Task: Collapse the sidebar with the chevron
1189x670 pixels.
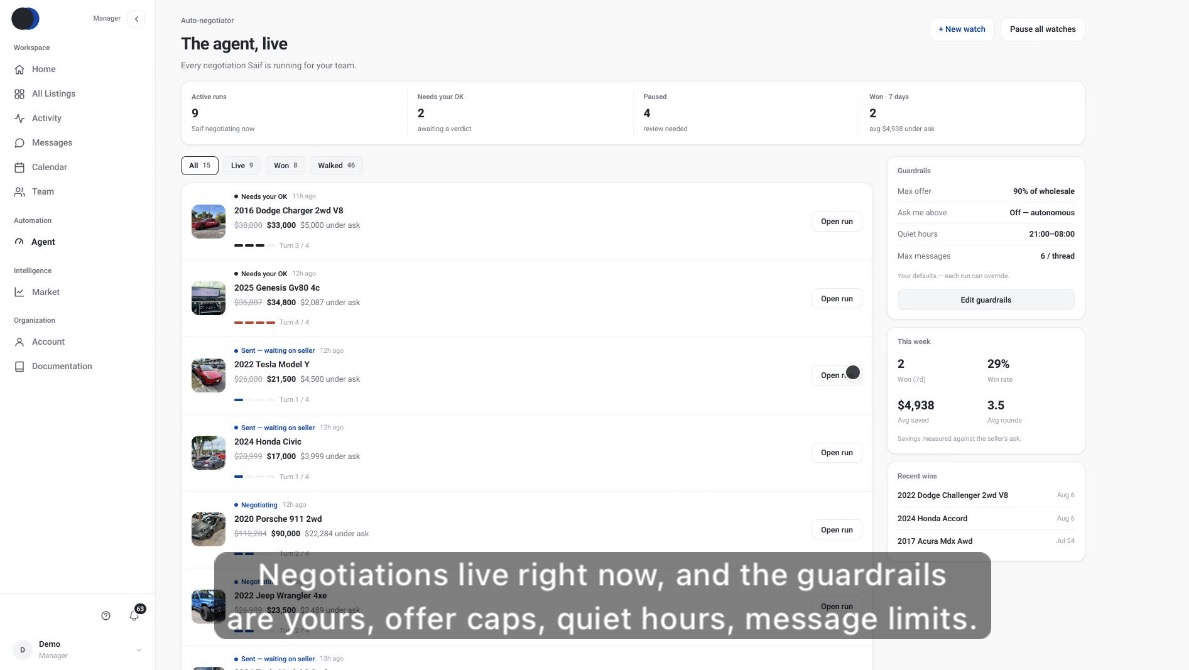Action: click(136, 18)
